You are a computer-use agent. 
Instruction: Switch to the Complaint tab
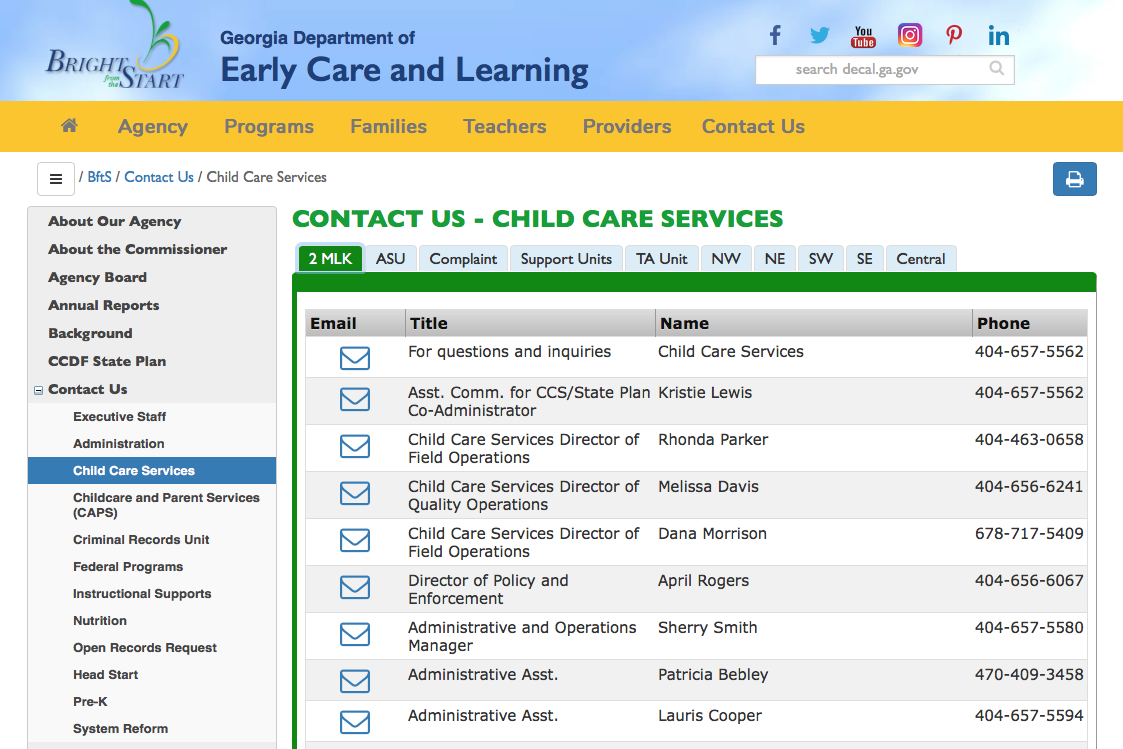tap(463, 258)
